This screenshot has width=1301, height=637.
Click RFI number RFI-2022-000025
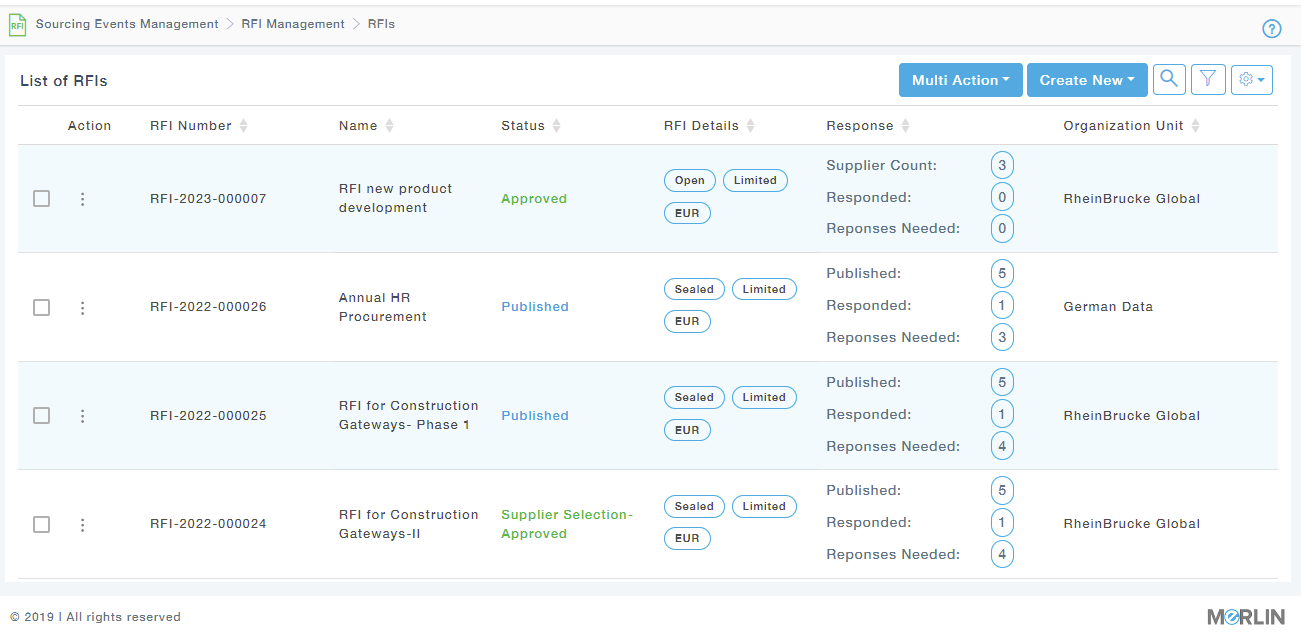click(x=208, y=416)
